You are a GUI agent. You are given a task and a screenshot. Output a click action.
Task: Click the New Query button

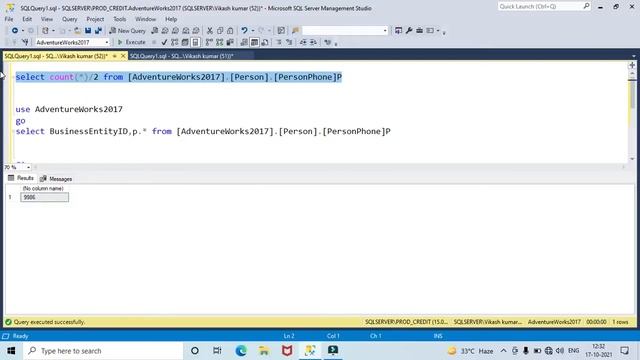pyautogui.click(x=127, y=31)
